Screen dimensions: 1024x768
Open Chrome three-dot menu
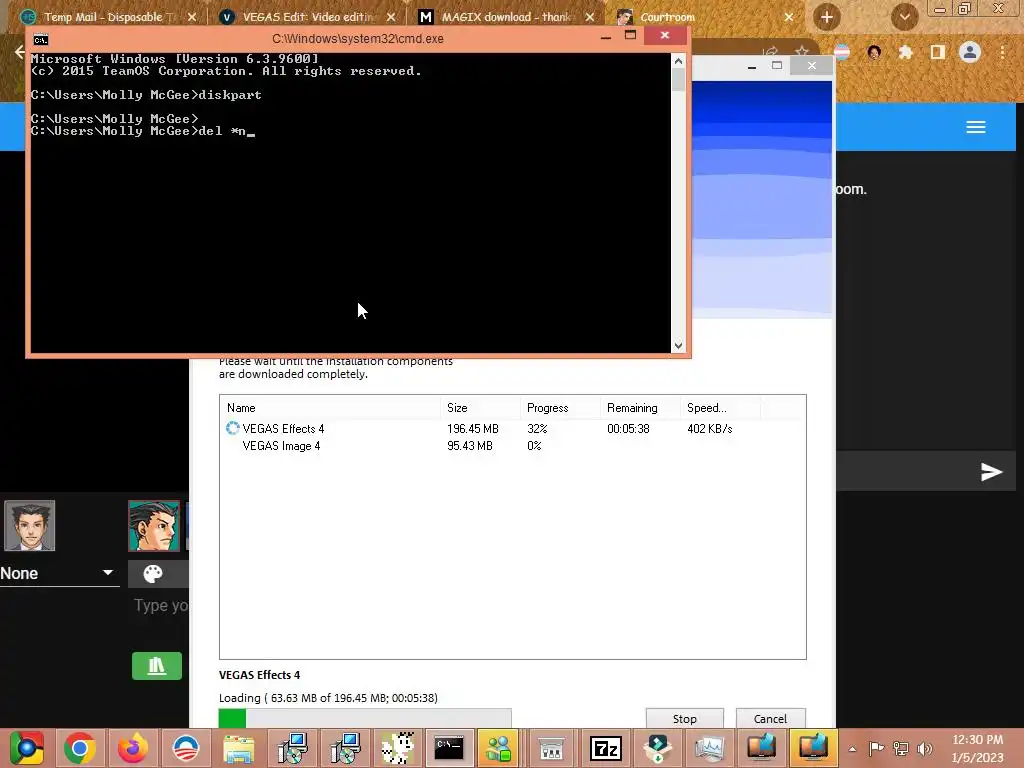1002,52
